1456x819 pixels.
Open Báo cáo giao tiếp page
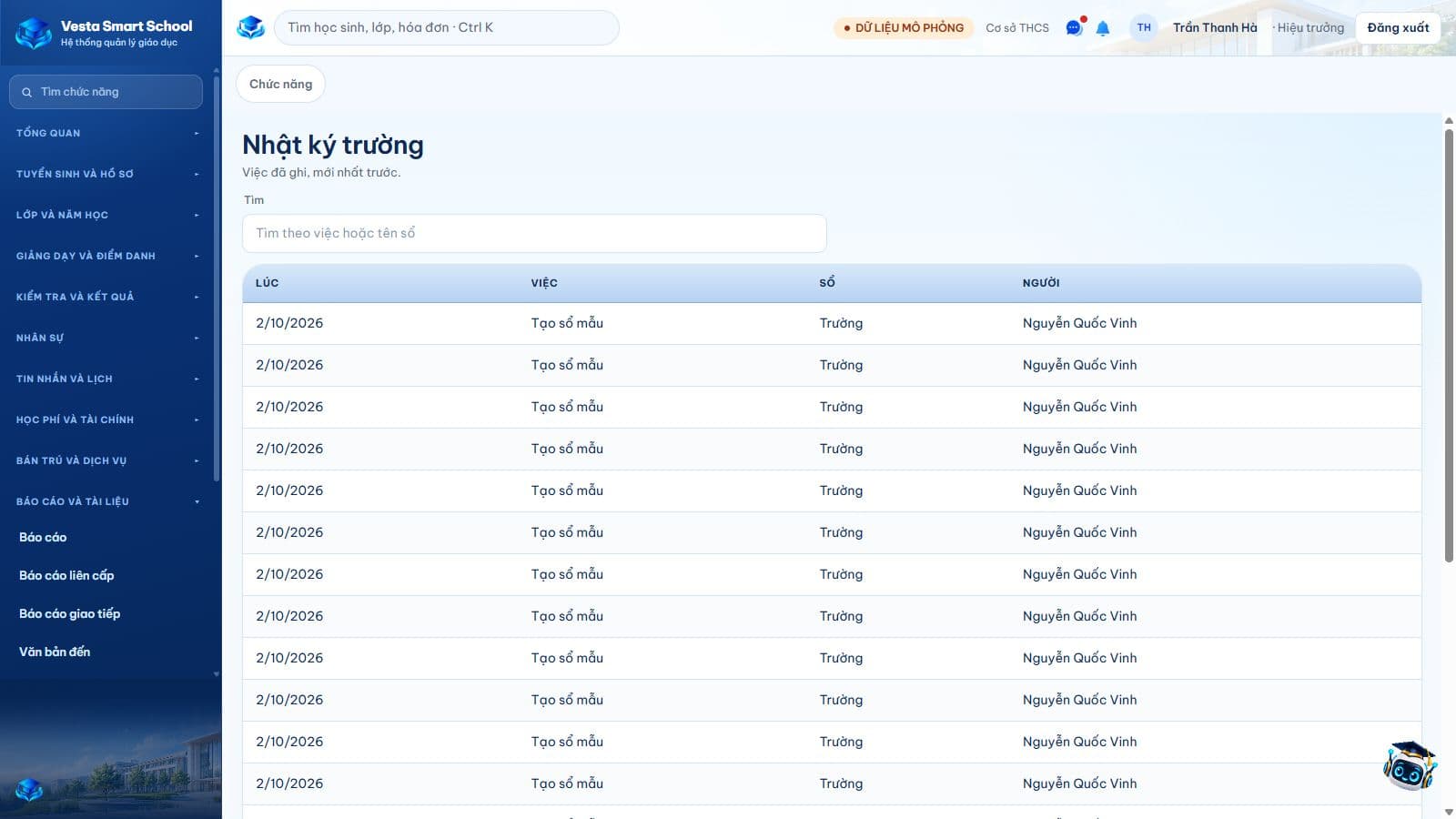tap(69, 613)
